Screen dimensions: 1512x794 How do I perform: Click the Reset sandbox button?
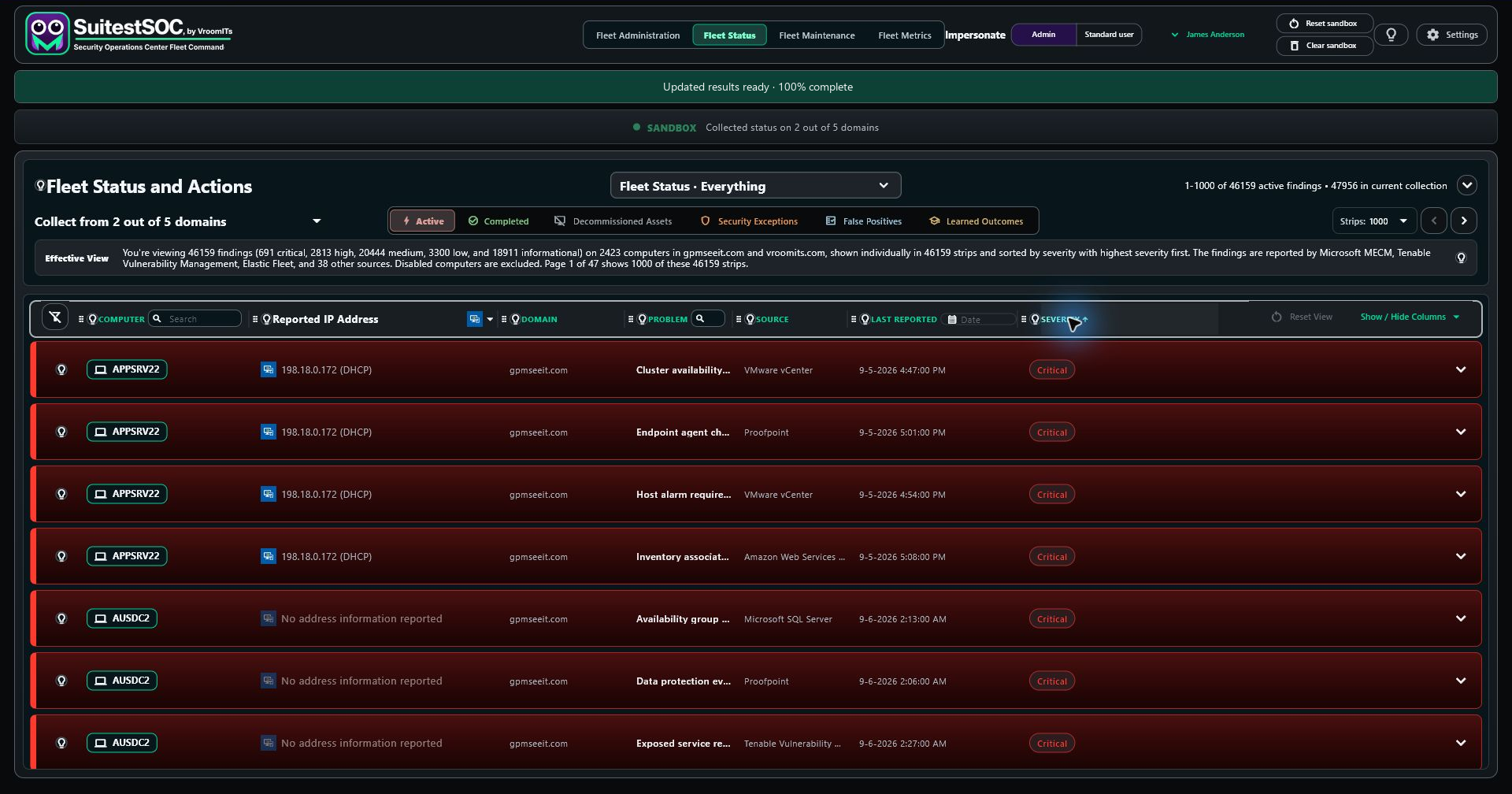tap(1324, 24)
